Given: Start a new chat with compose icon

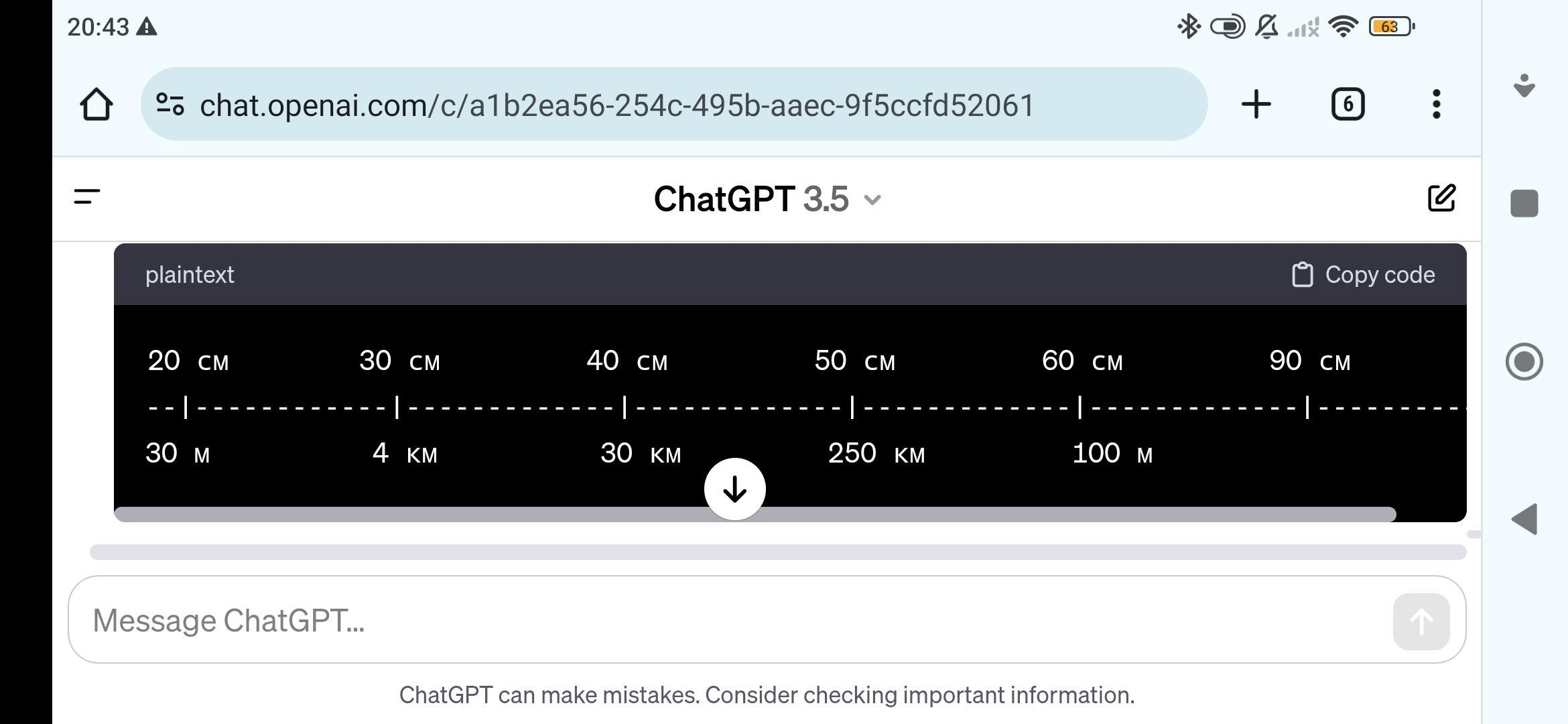Looking at the screenshot, I should [x=1441, y=198].
